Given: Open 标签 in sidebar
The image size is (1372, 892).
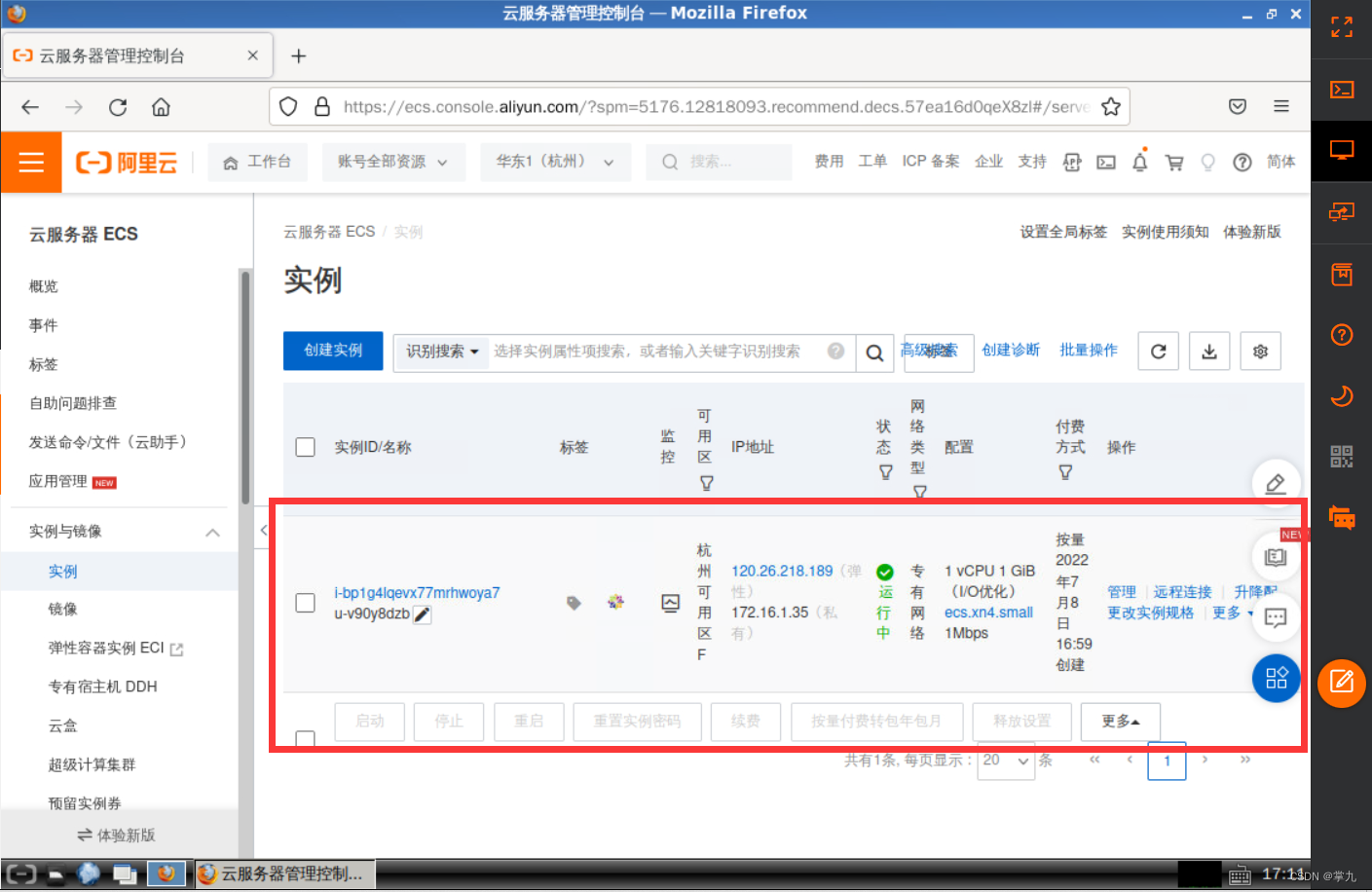Looking at the screenshot, I should [x=44, y=364].
